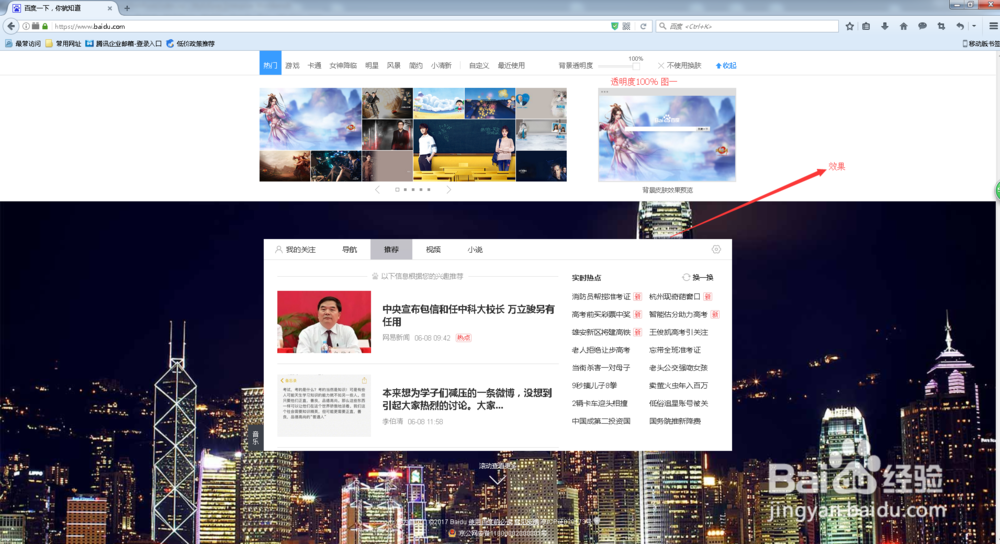Choose the white kitten skin thumbnail
This screenshot has height=544, width=1000.
coord(541,103)
